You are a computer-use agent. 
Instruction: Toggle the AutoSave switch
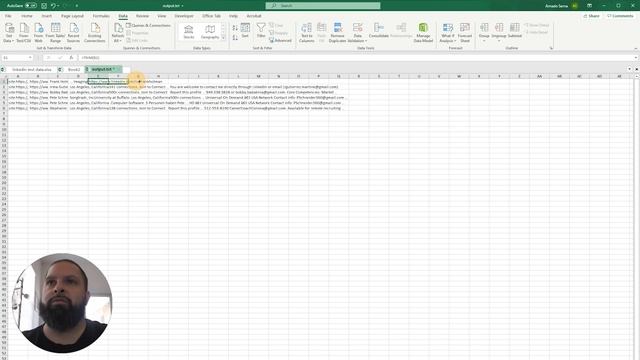coord(31,6)
